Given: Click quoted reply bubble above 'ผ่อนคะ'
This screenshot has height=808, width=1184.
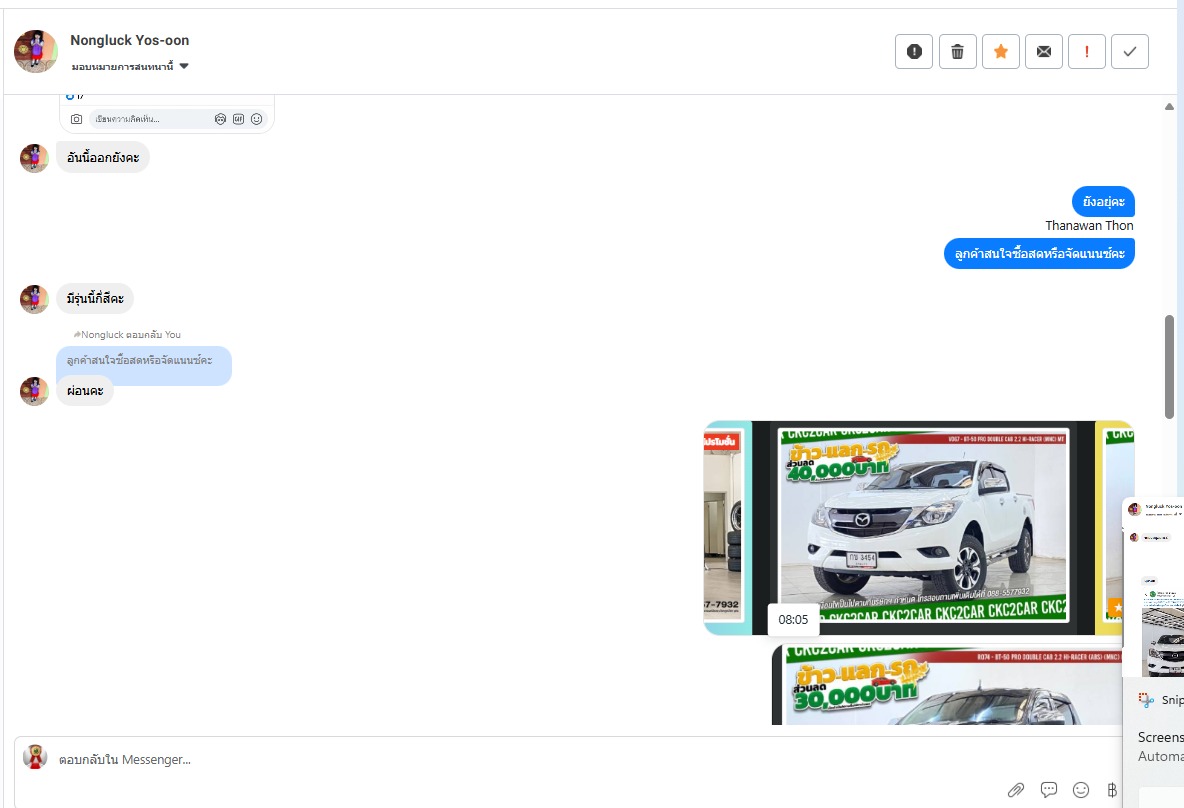Looking at the screenshot, I should point(143,362).
